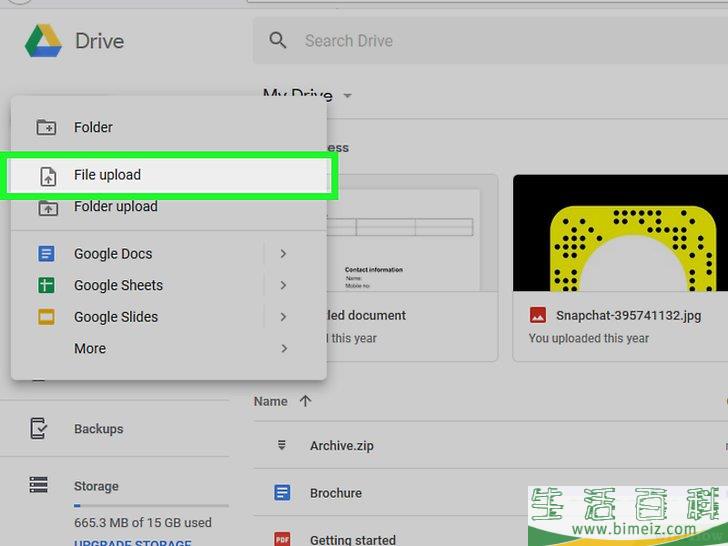Choose Folder in the new menu
This screenshot has width=728, height=546.
click(x=169, y=127)
